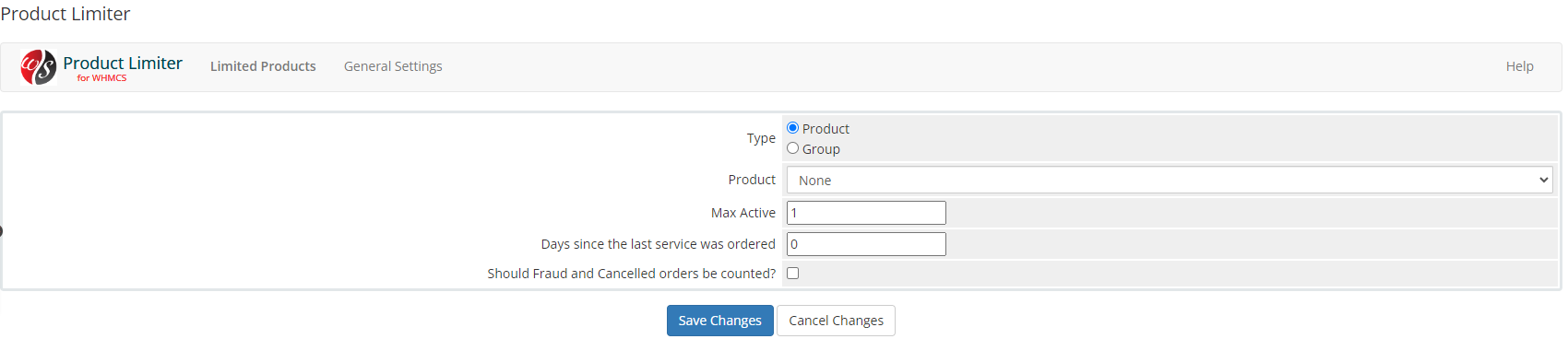Expand the Product select arrow

[1543, 180]
